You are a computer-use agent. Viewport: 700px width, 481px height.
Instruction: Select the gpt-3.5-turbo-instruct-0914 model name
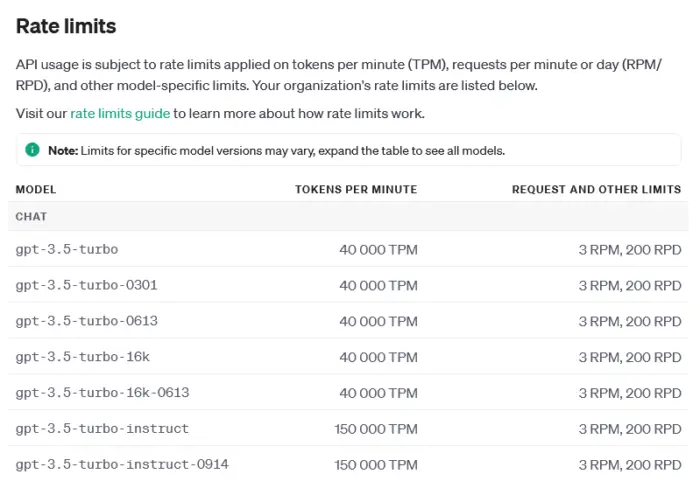coord(122,465)
